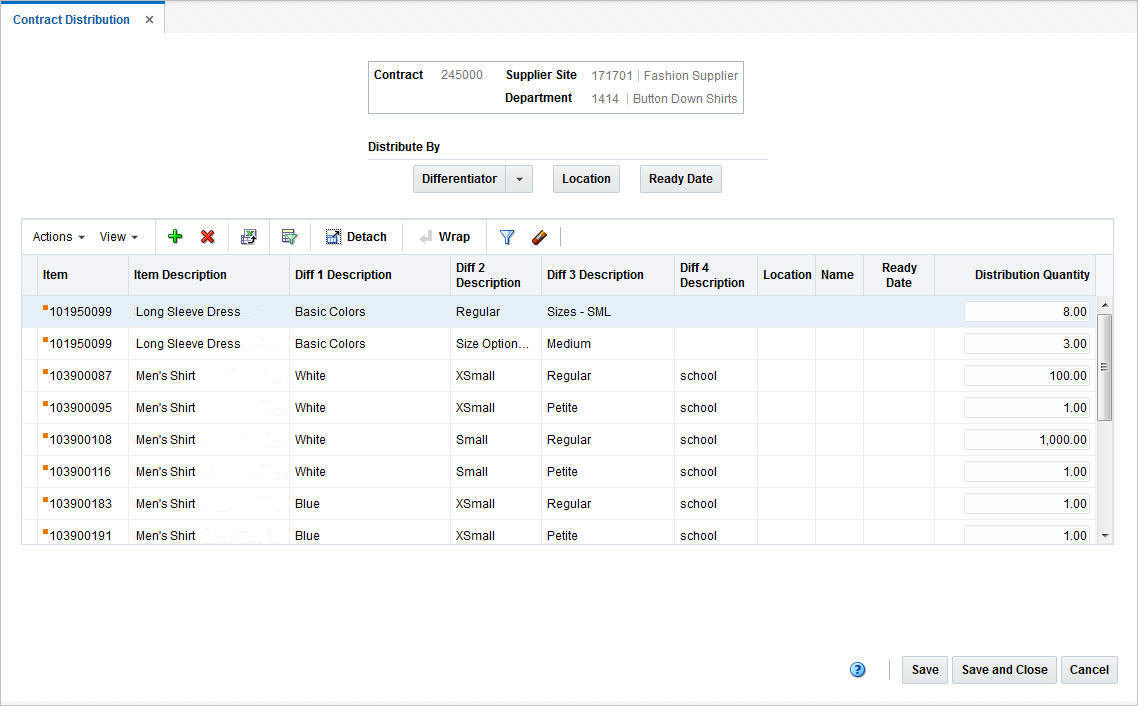Click the red Delete icon
Viewport: 1138px width, 706px height.
(x=207, y=237)
